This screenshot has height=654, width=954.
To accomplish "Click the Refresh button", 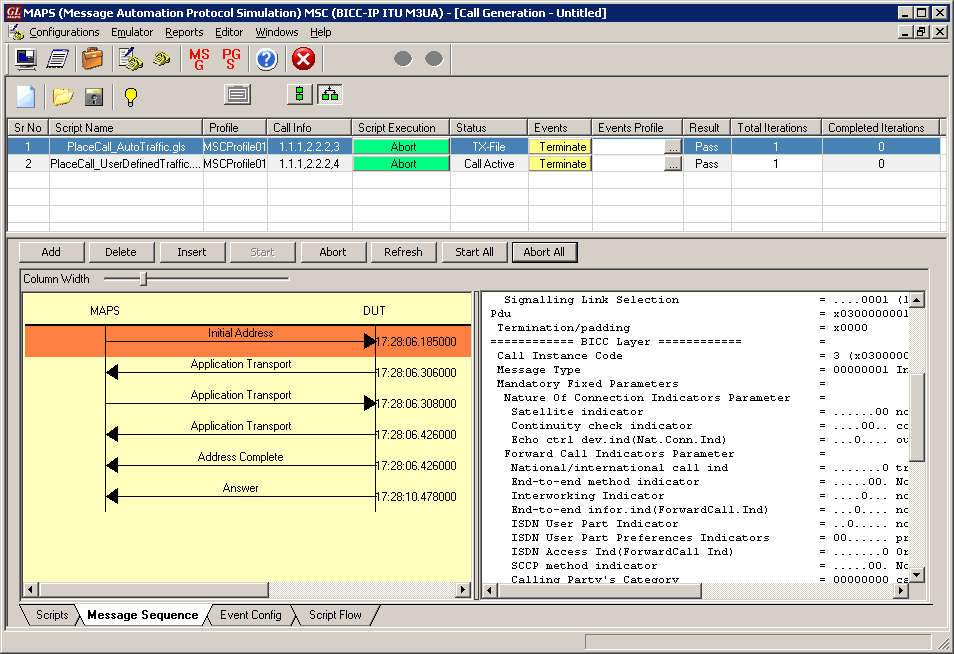I will [403, 252].
